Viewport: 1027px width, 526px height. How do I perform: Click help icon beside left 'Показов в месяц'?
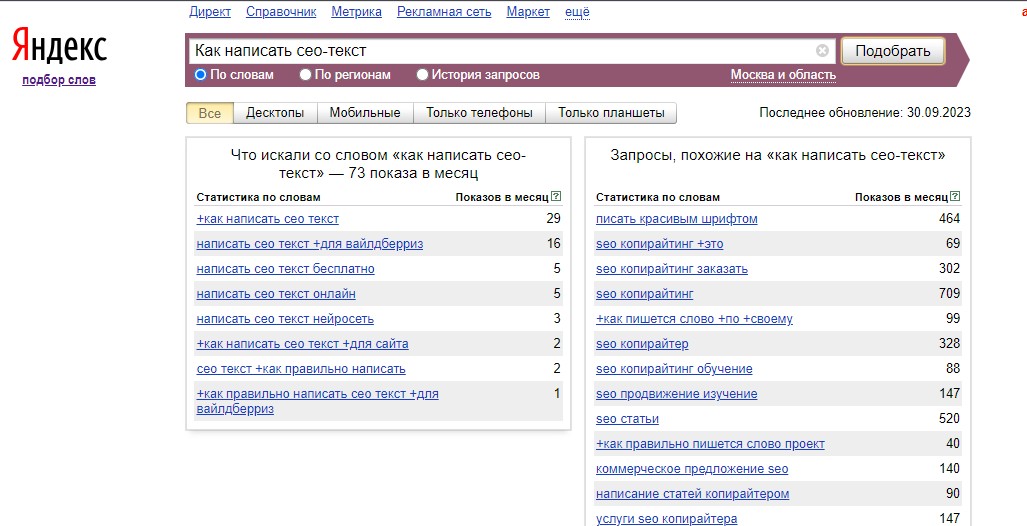[556, 197]
